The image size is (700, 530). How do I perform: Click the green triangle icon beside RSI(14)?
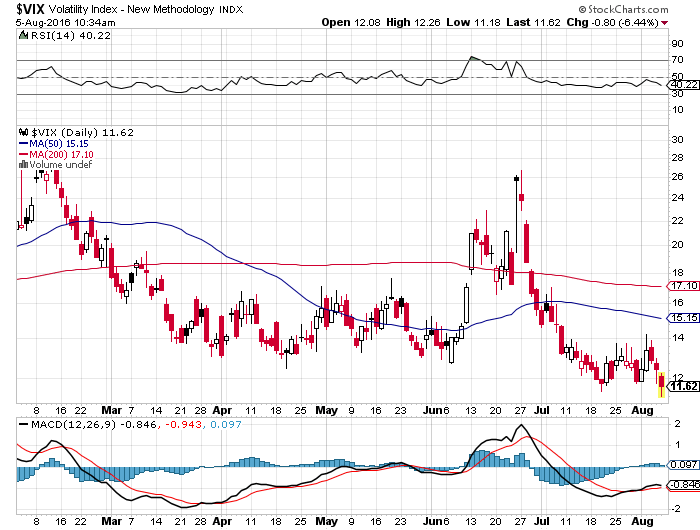(x=23, y=35)
